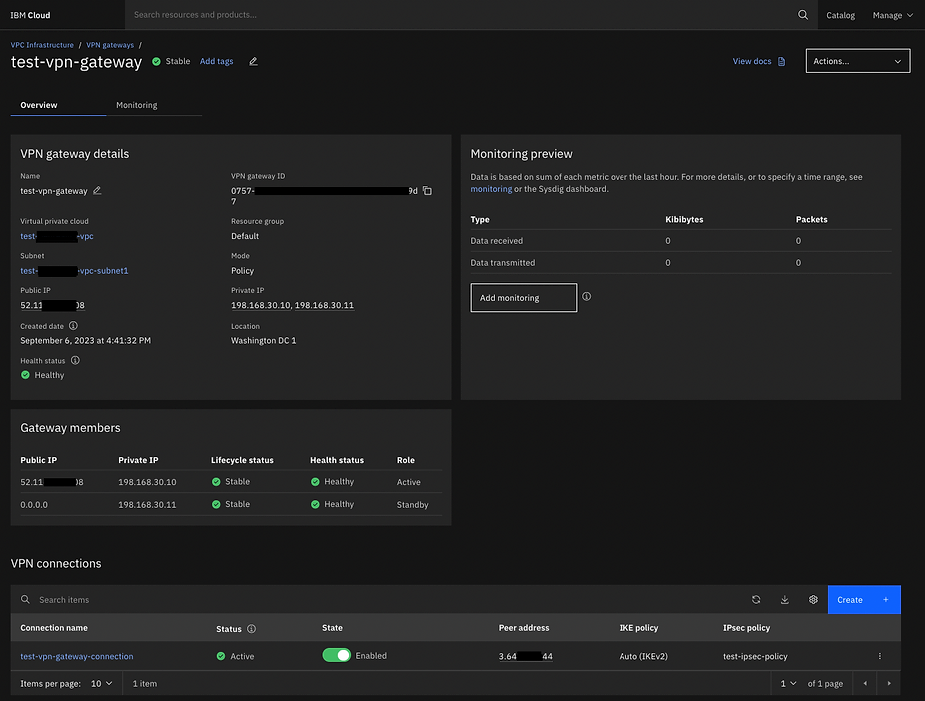
Task: Open VPN connections table settings gear
Action: pyautogui.click(x=813, y=600)
